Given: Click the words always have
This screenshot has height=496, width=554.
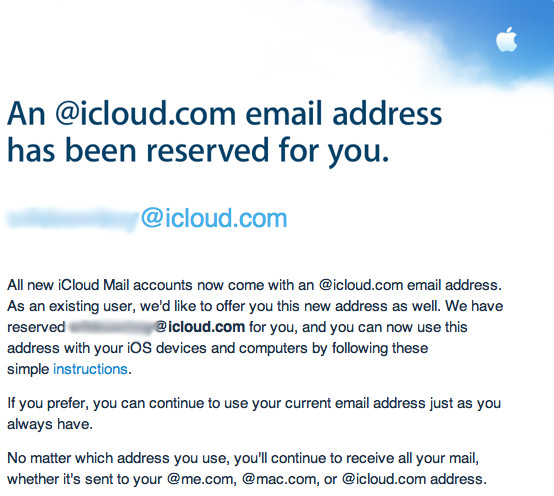Looking at the screenshot, I should point(50,424).
